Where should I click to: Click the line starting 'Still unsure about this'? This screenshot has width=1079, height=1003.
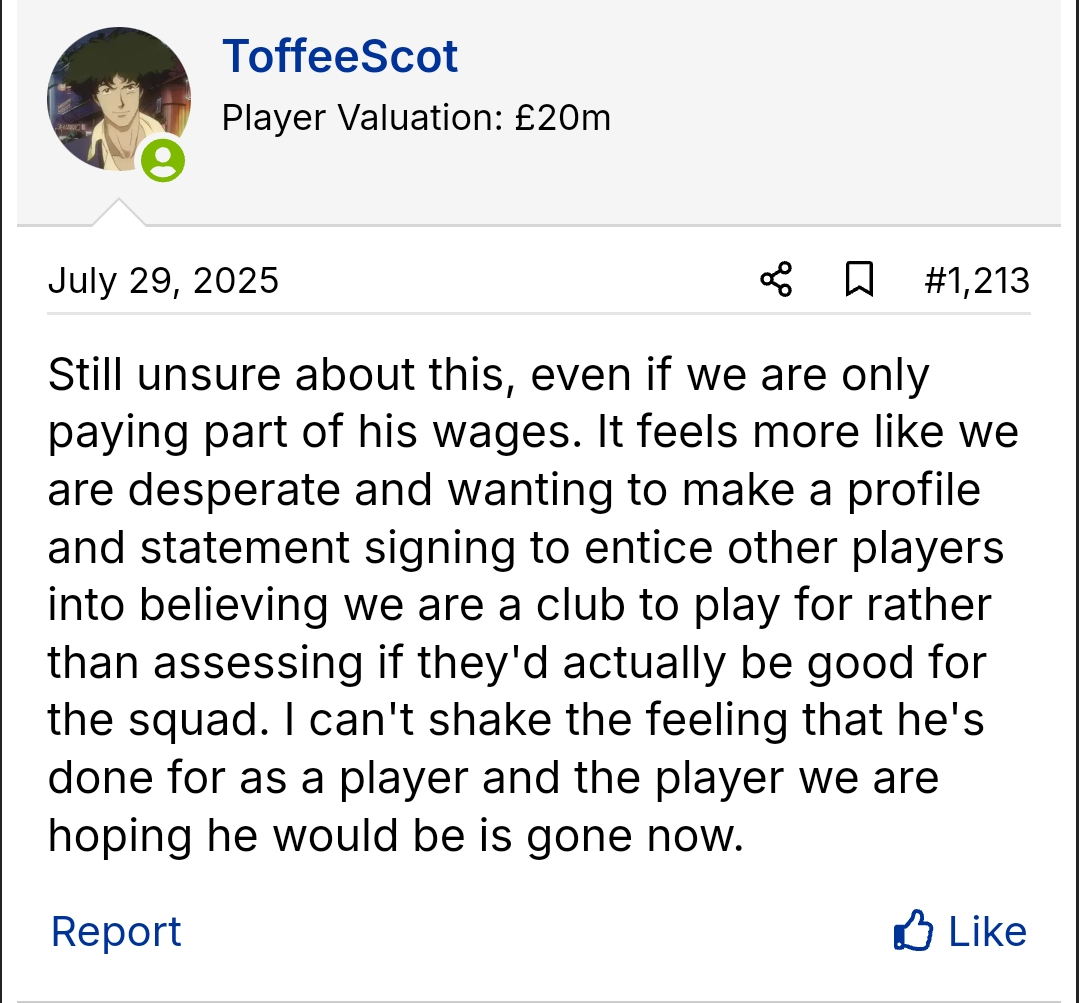[488, 376]
